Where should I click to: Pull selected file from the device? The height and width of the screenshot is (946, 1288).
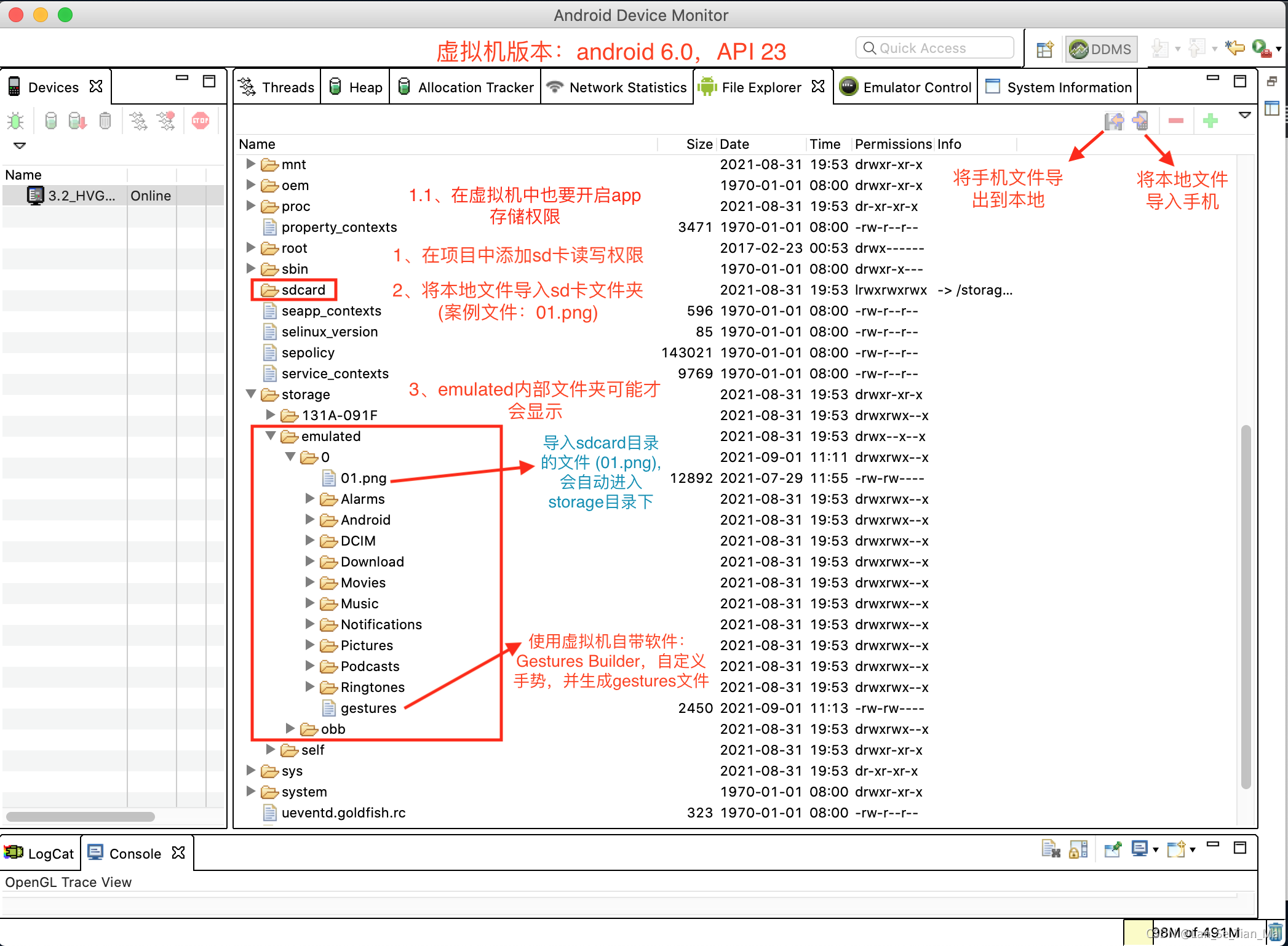[x=1115, y=121]
